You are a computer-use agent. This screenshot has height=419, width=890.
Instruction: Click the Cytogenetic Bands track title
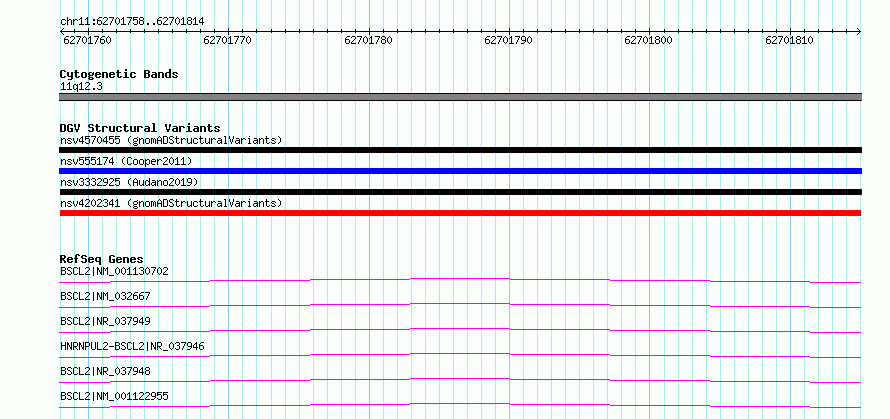[x=119, y=74]
